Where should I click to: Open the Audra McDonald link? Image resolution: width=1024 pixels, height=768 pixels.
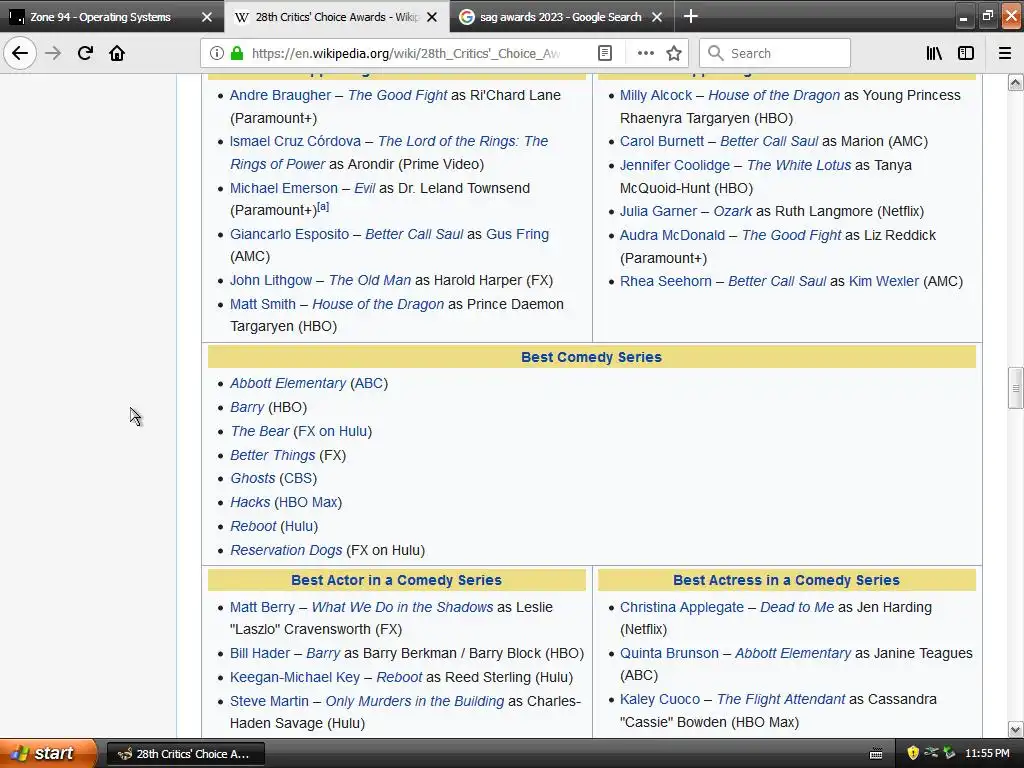(x=672, y=235)
